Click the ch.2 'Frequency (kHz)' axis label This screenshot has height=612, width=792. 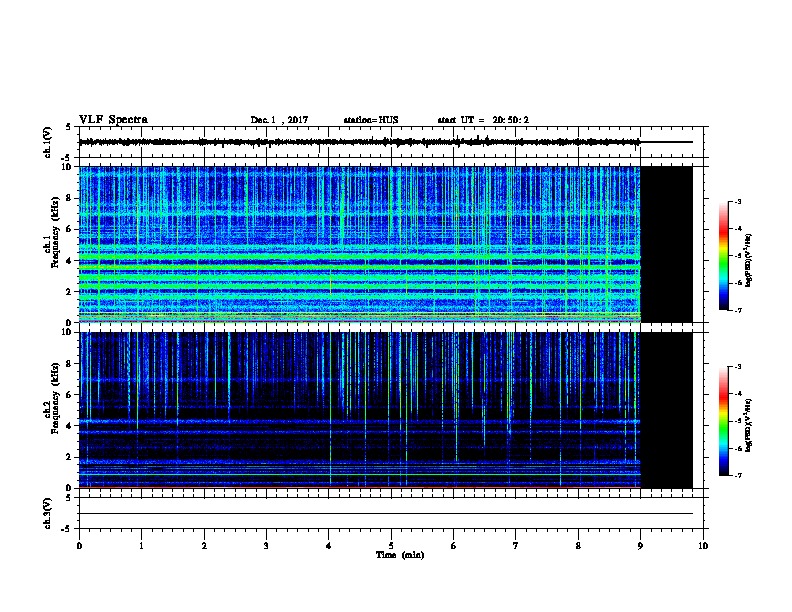tap(55, 398)
